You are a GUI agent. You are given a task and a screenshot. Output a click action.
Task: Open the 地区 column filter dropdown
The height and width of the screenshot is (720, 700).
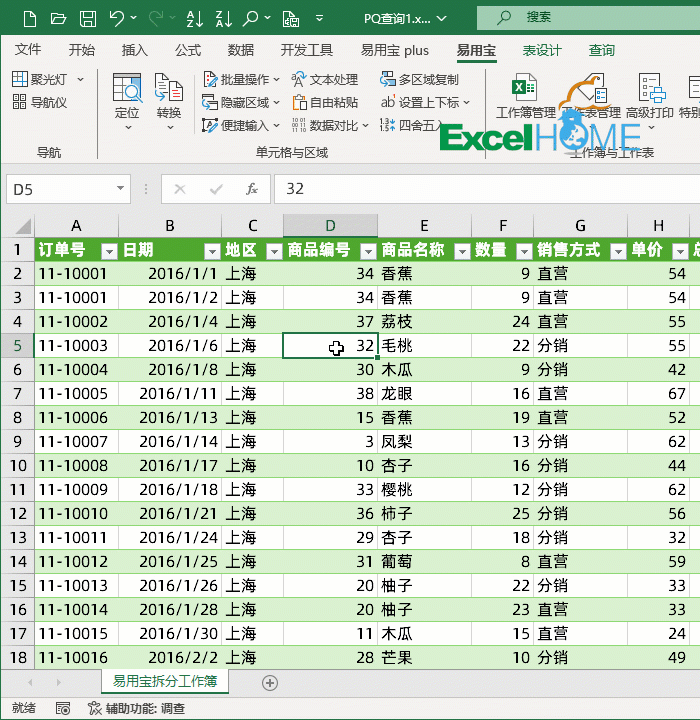tap(274, 251)
